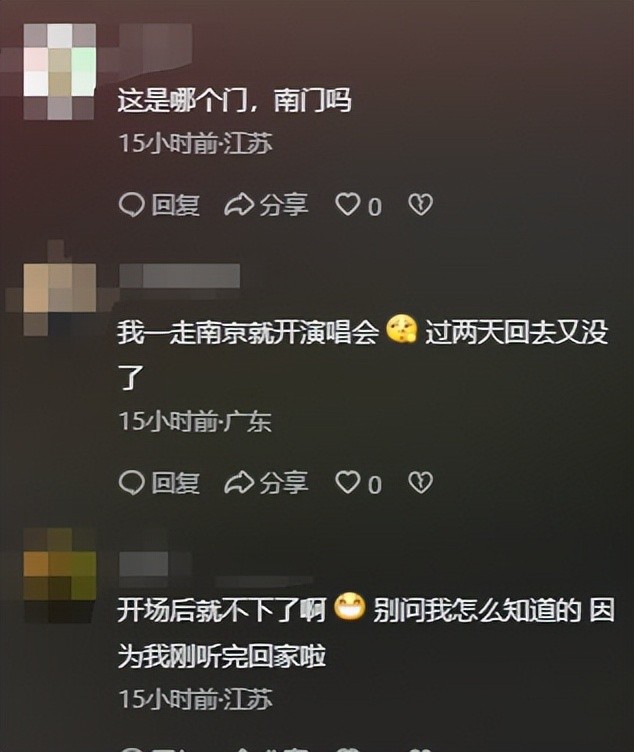This screenshot has width=634, height=752.
Task: Click the grinning emoji in third comment
Action: (350, 607)
